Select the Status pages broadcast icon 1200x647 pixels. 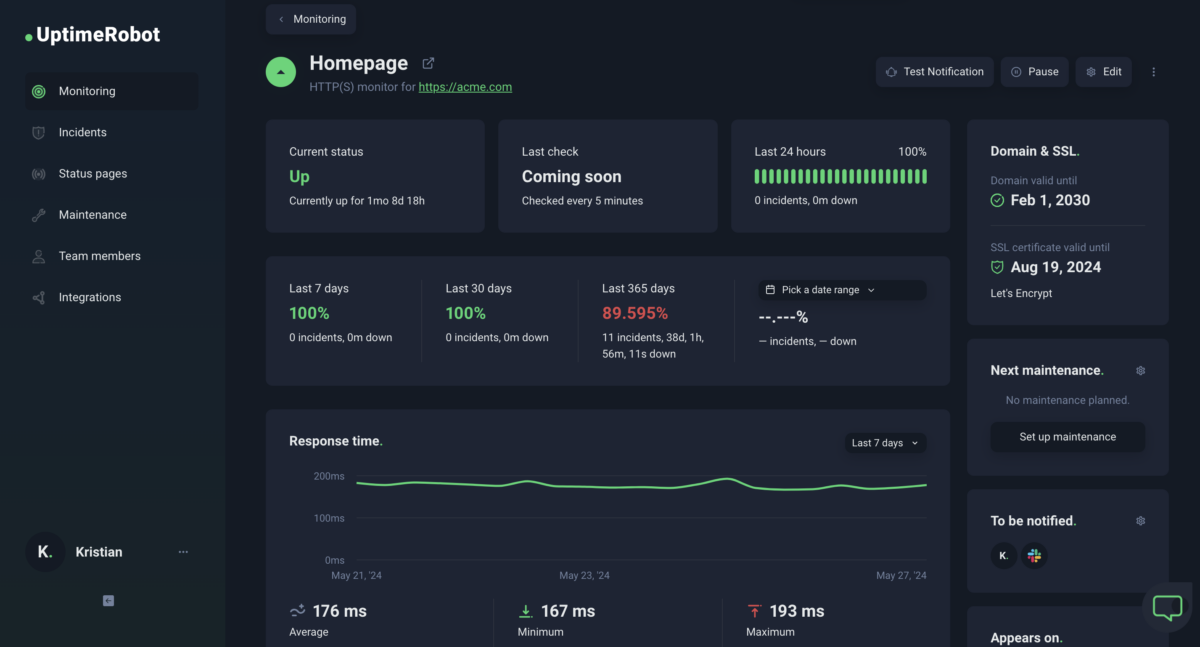[x=38, y=173]
